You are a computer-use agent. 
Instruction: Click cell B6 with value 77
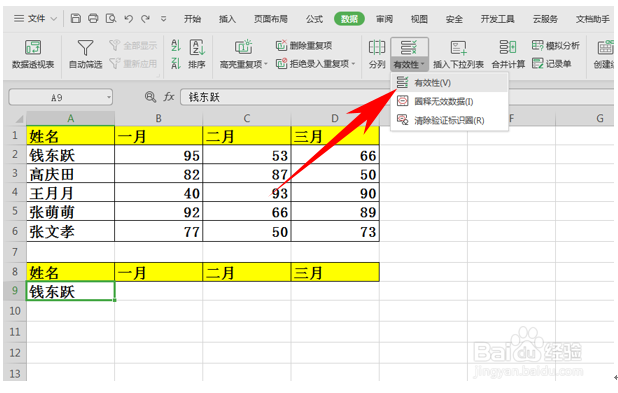point(158,231)
